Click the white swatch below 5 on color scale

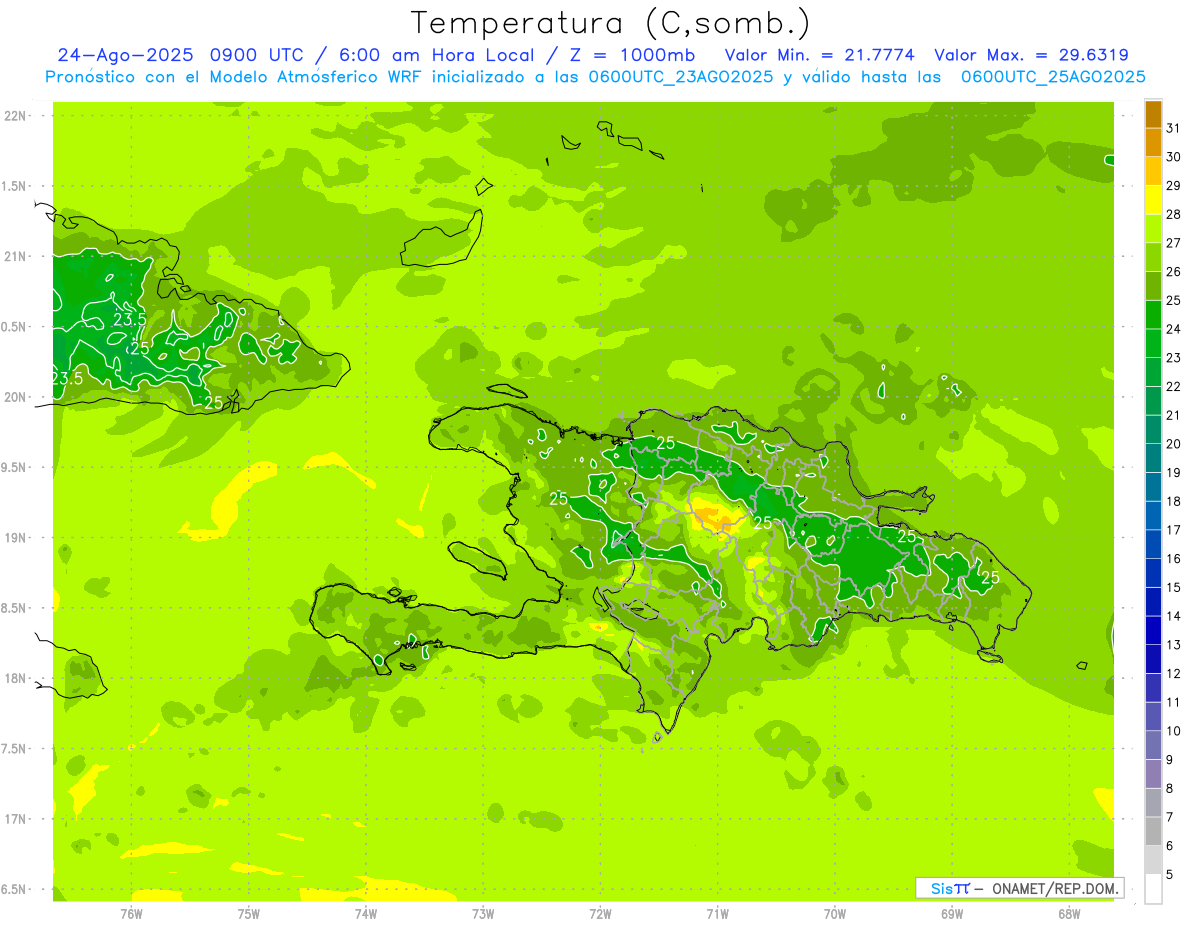(1153, 889)
